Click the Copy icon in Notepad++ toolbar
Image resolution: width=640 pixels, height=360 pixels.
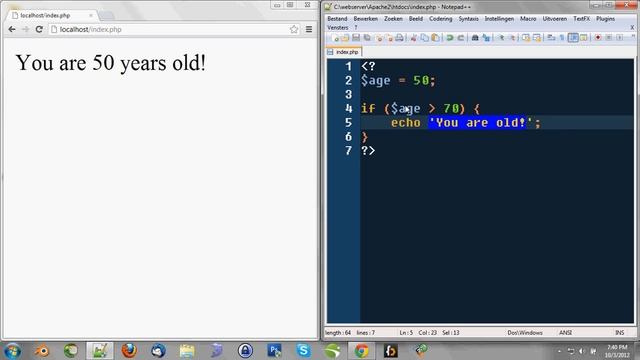424,38
